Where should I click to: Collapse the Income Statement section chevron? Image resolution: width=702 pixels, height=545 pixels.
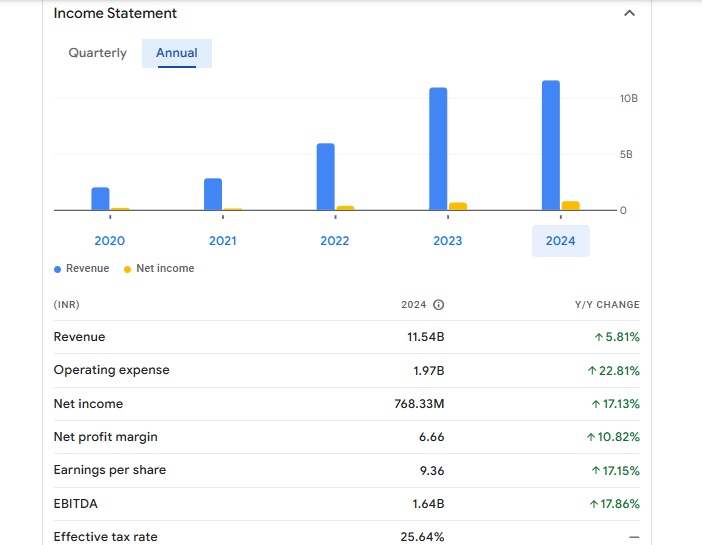click(629, 13)
